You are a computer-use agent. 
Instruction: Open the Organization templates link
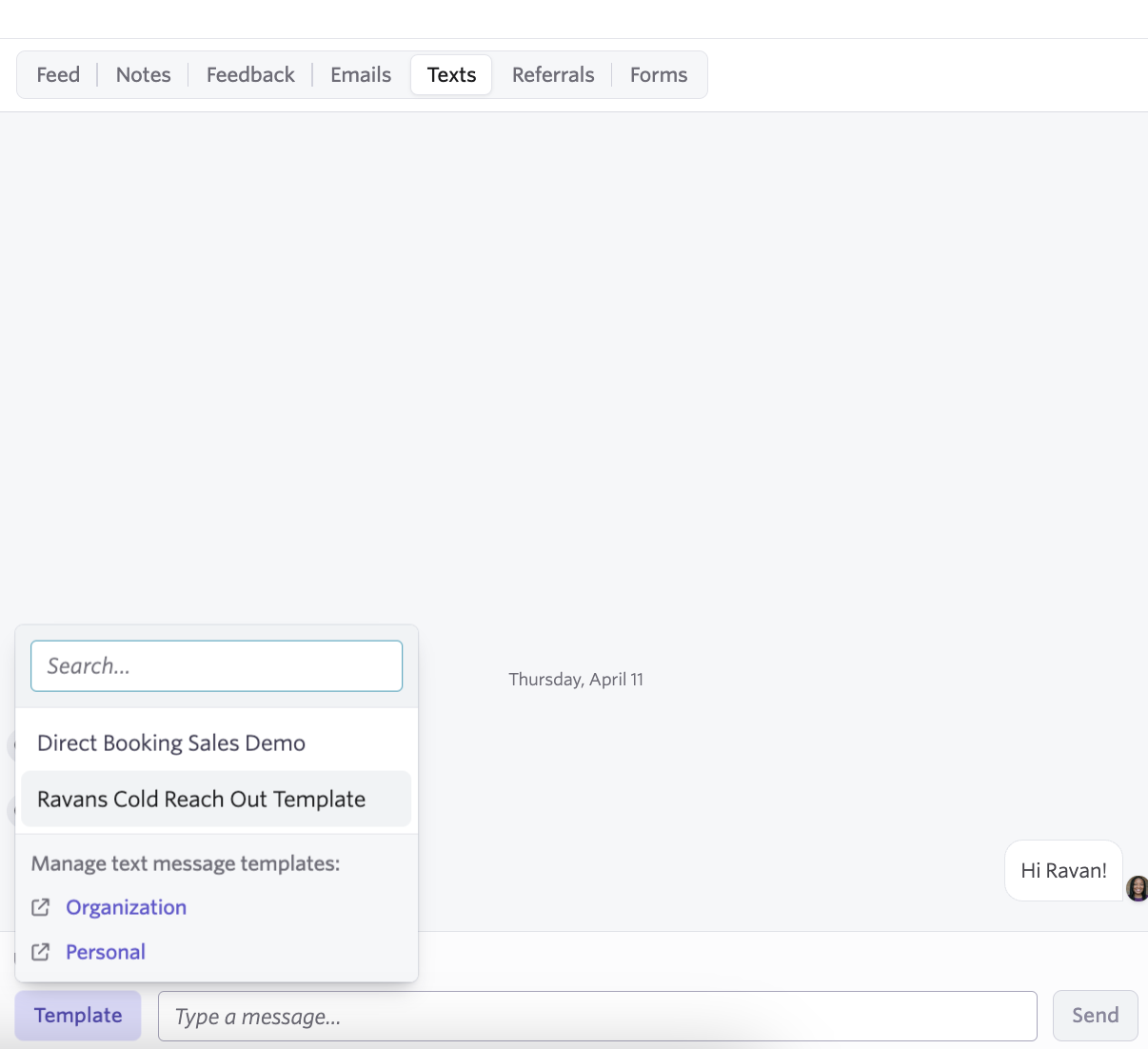pos(127,907)
